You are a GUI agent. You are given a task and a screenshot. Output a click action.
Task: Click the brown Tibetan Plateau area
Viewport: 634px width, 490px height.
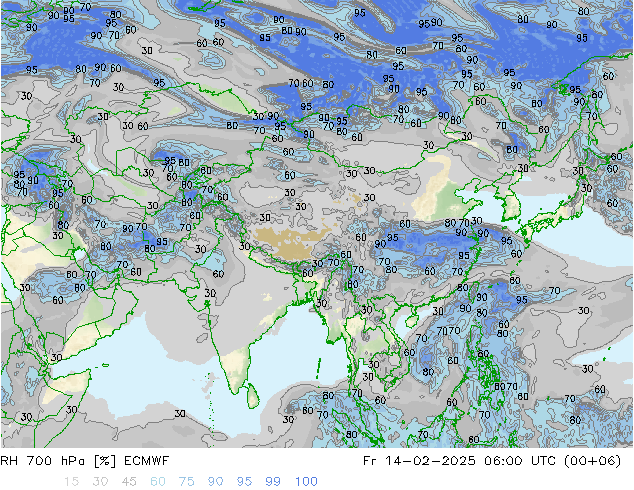[291, 243]
